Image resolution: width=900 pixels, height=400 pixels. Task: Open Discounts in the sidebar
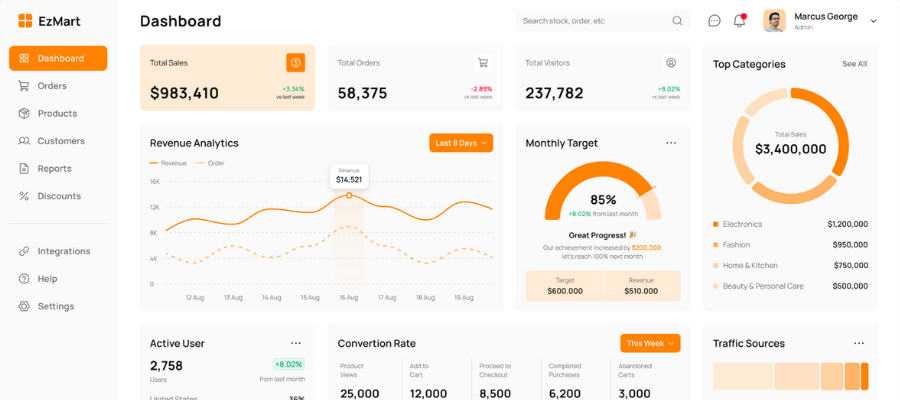(x=58, y=196)
